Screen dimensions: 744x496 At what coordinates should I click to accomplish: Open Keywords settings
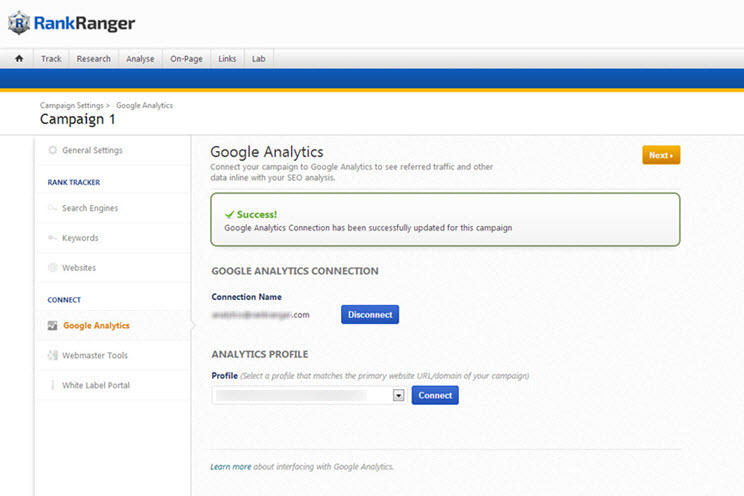click(x=80, y=238)
